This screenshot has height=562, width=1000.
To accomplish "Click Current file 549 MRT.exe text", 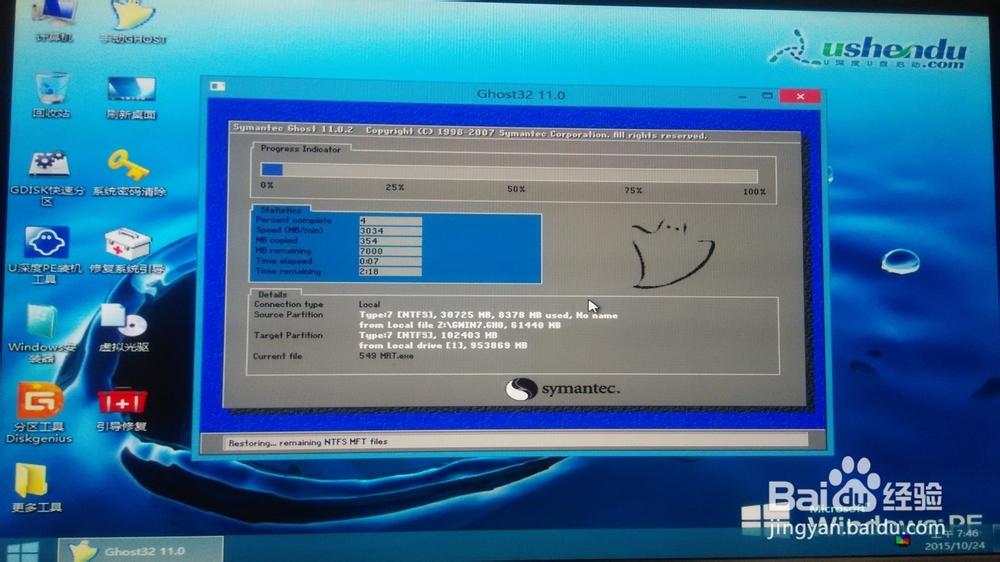I will (386, 356).
